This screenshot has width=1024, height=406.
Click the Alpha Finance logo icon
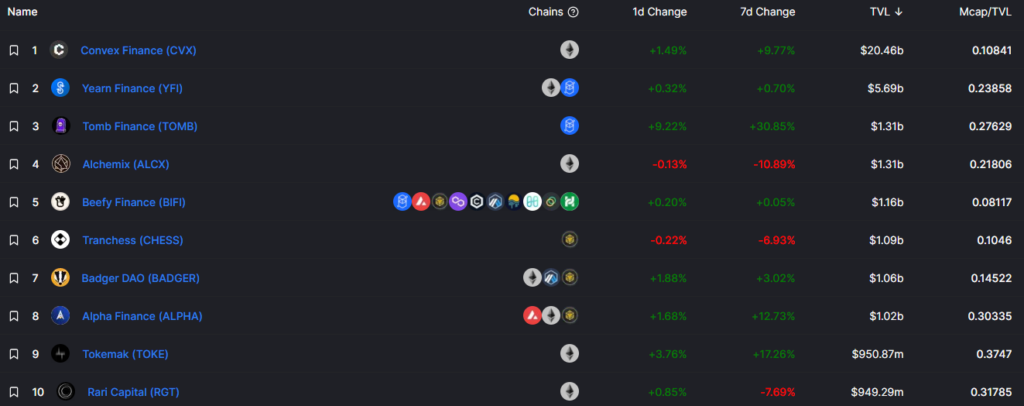coord(60,316)
